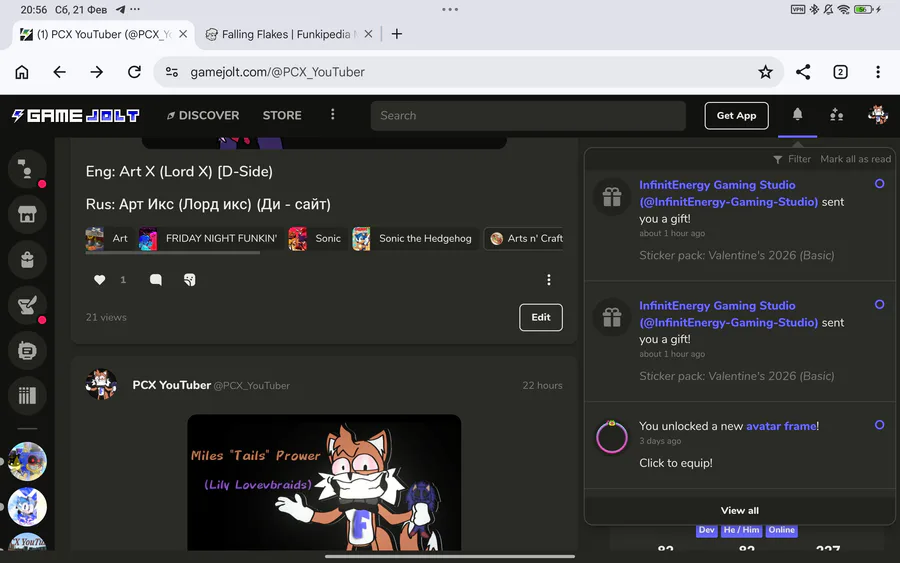Select the FRIDAY NIGHT FUNKIN' community tag
The image size is (900, 563).
pos(210,238)
